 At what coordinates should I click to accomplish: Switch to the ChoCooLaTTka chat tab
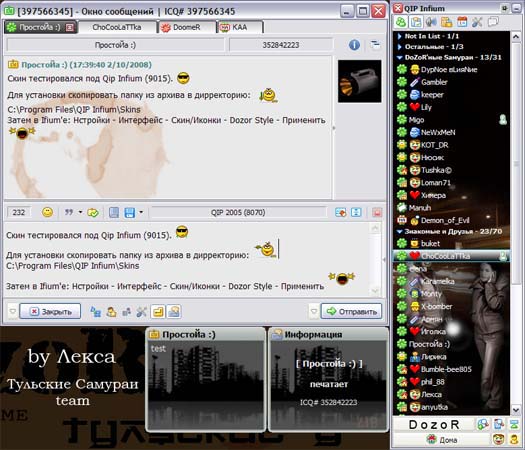click(117, 27)
